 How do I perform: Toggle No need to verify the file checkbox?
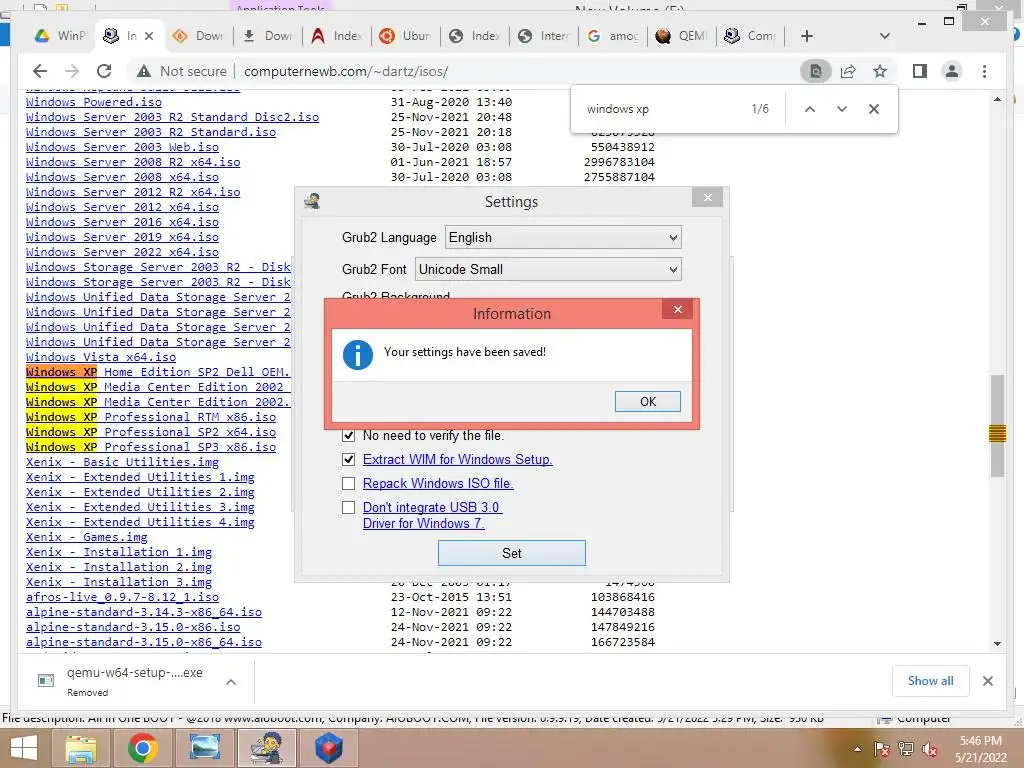coord(349,436)
